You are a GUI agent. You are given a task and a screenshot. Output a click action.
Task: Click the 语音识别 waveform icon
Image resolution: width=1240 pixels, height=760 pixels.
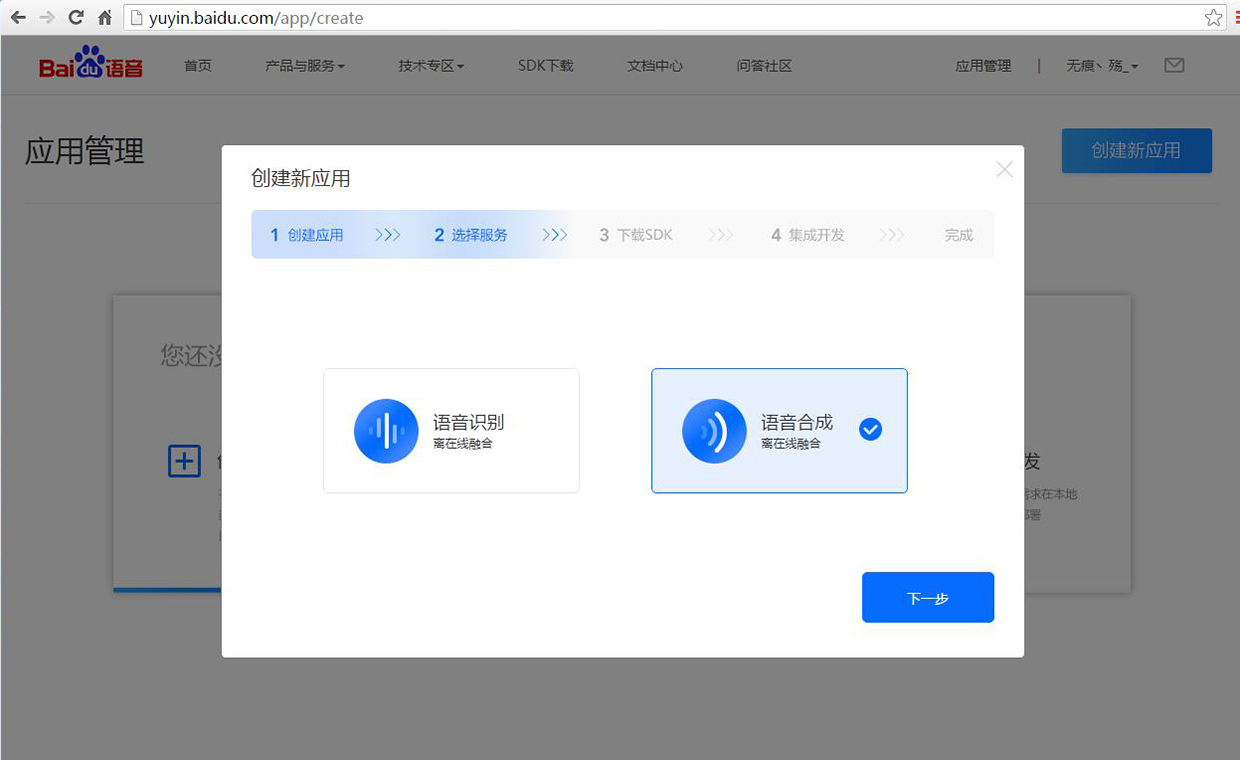point(386,431)
